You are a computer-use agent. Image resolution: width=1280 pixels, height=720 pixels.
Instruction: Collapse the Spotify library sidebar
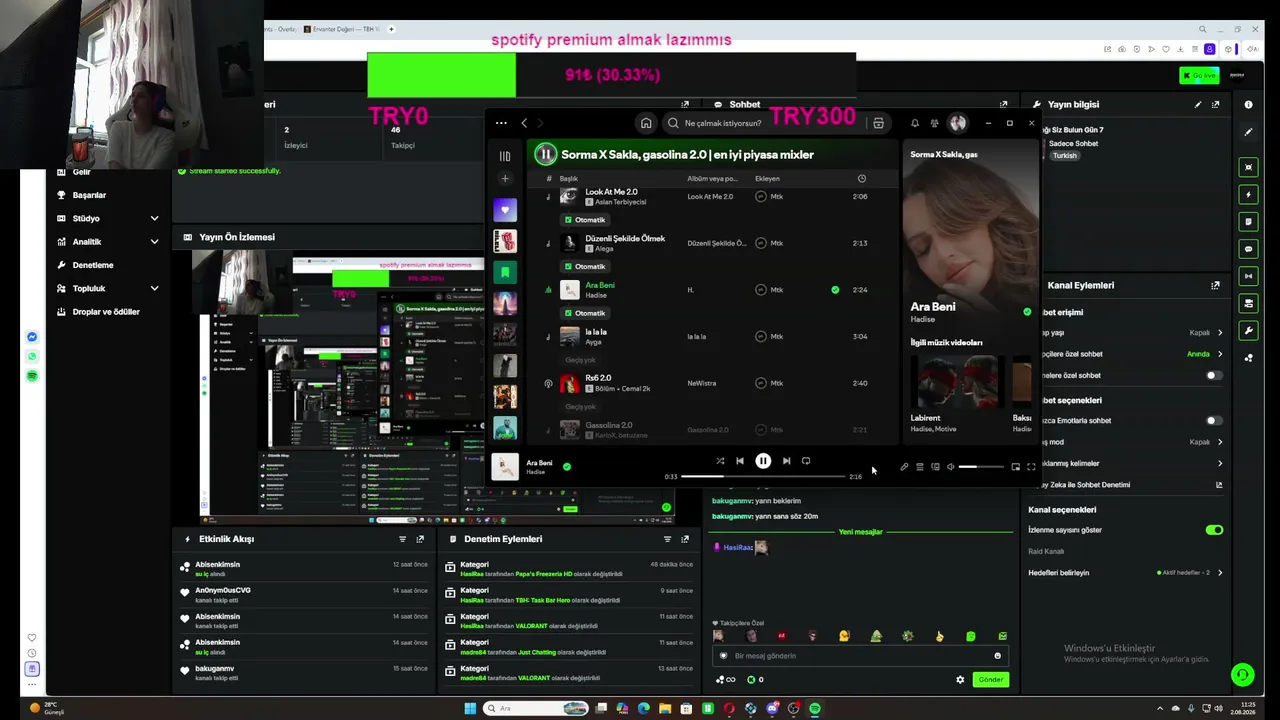coord(505,156)
